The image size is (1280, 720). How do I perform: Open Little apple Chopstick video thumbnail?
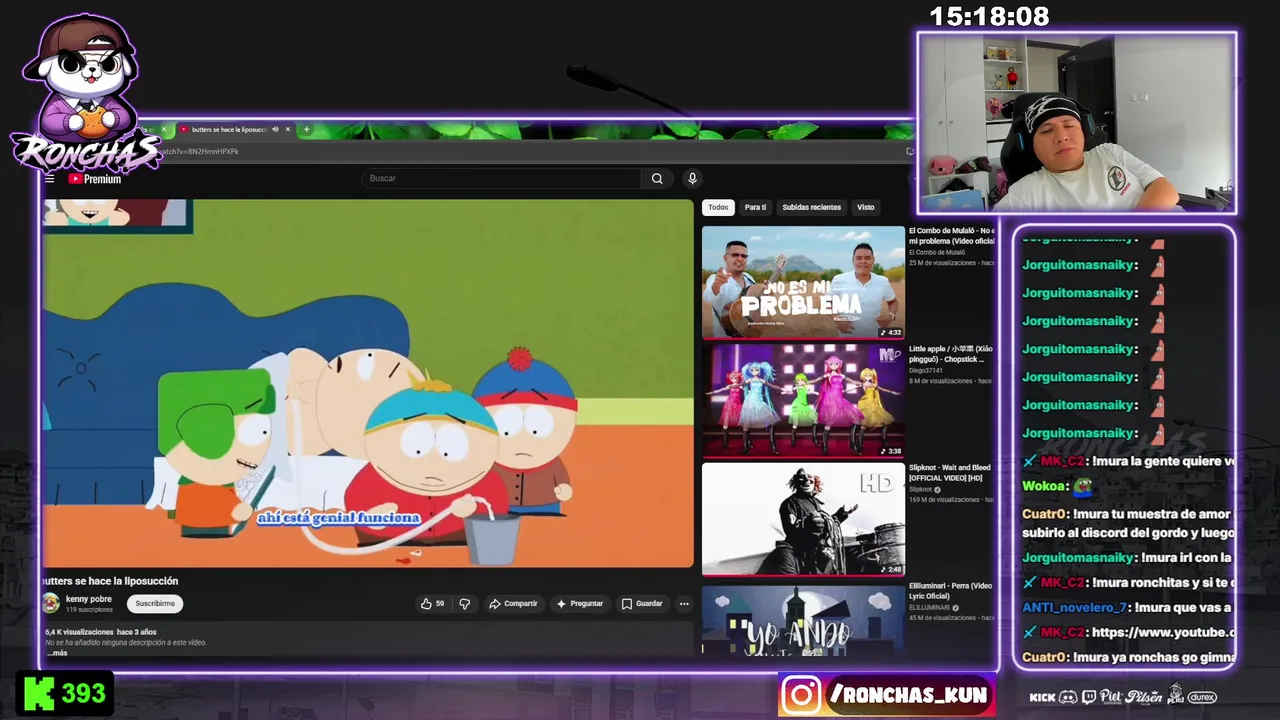803,400
